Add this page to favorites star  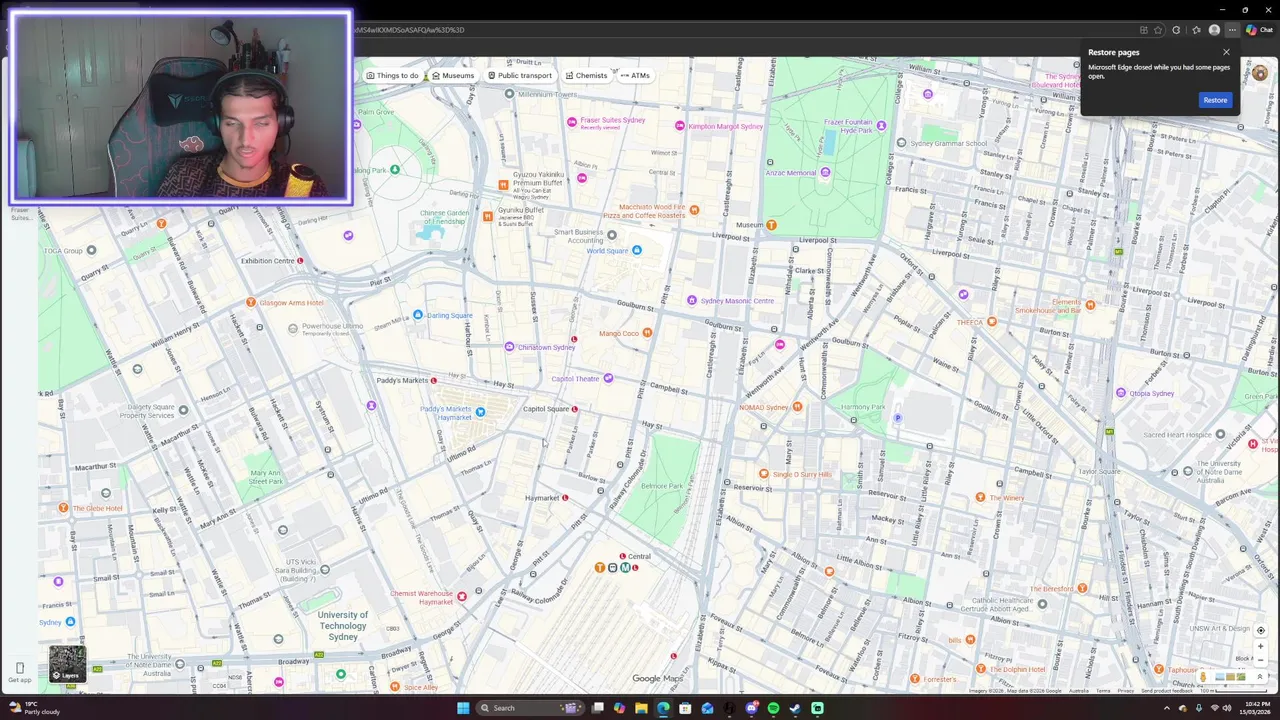pyautogui.click(x=1158, y=30)
